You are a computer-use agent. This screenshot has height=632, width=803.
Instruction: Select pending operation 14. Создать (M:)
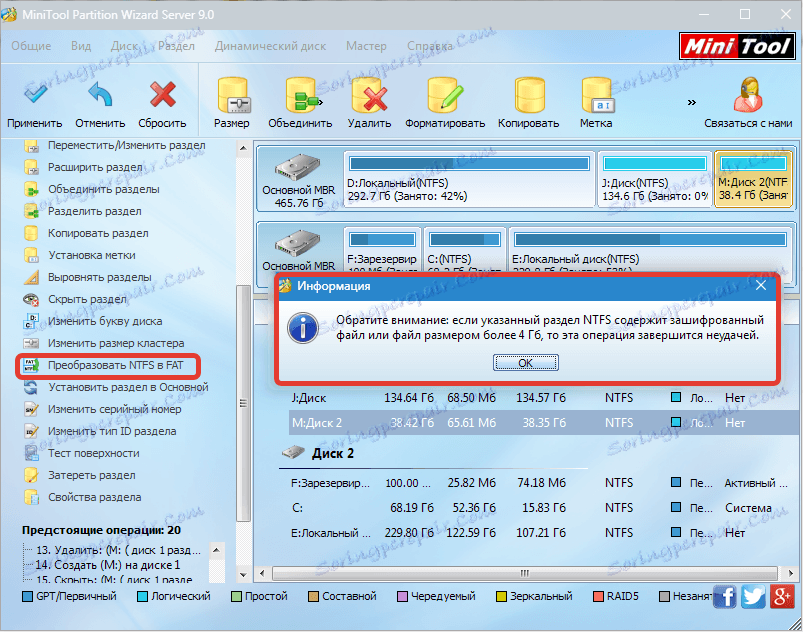pos(108,565)
